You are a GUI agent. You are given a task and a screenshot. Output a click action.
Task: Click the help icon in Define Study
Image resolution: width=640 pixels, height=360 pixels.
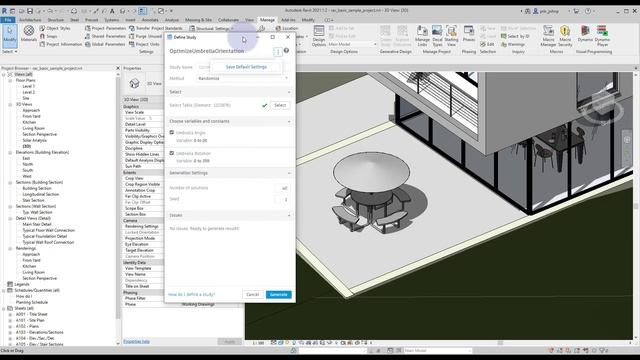point(287,51)
